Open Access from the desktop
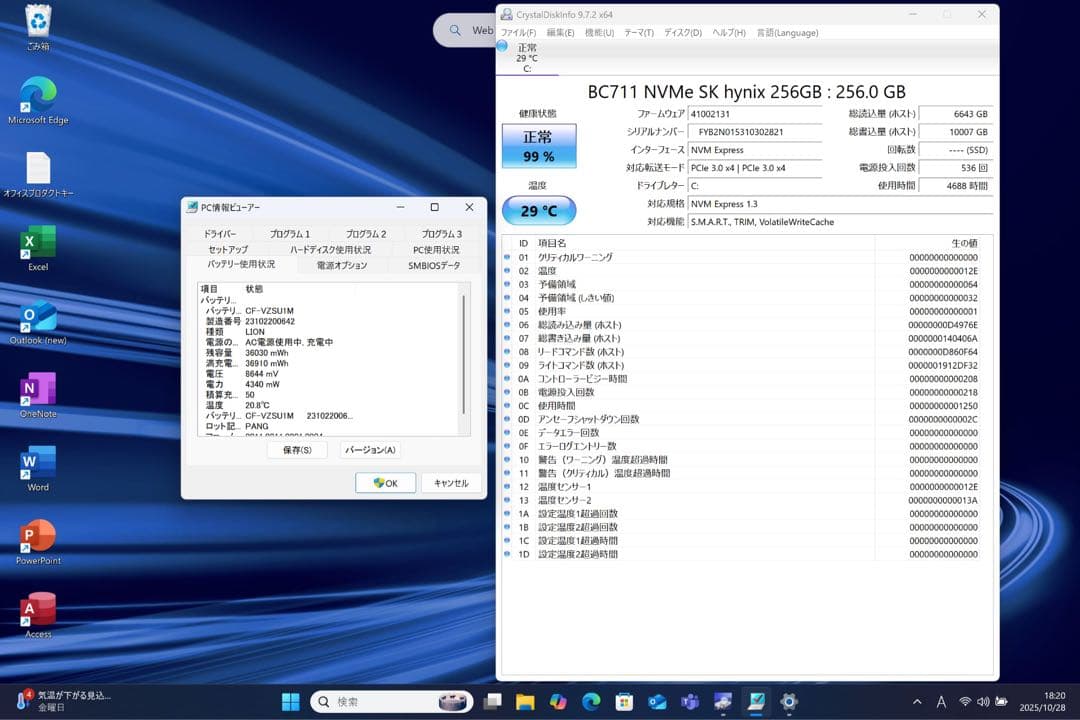 coord(37,610)
